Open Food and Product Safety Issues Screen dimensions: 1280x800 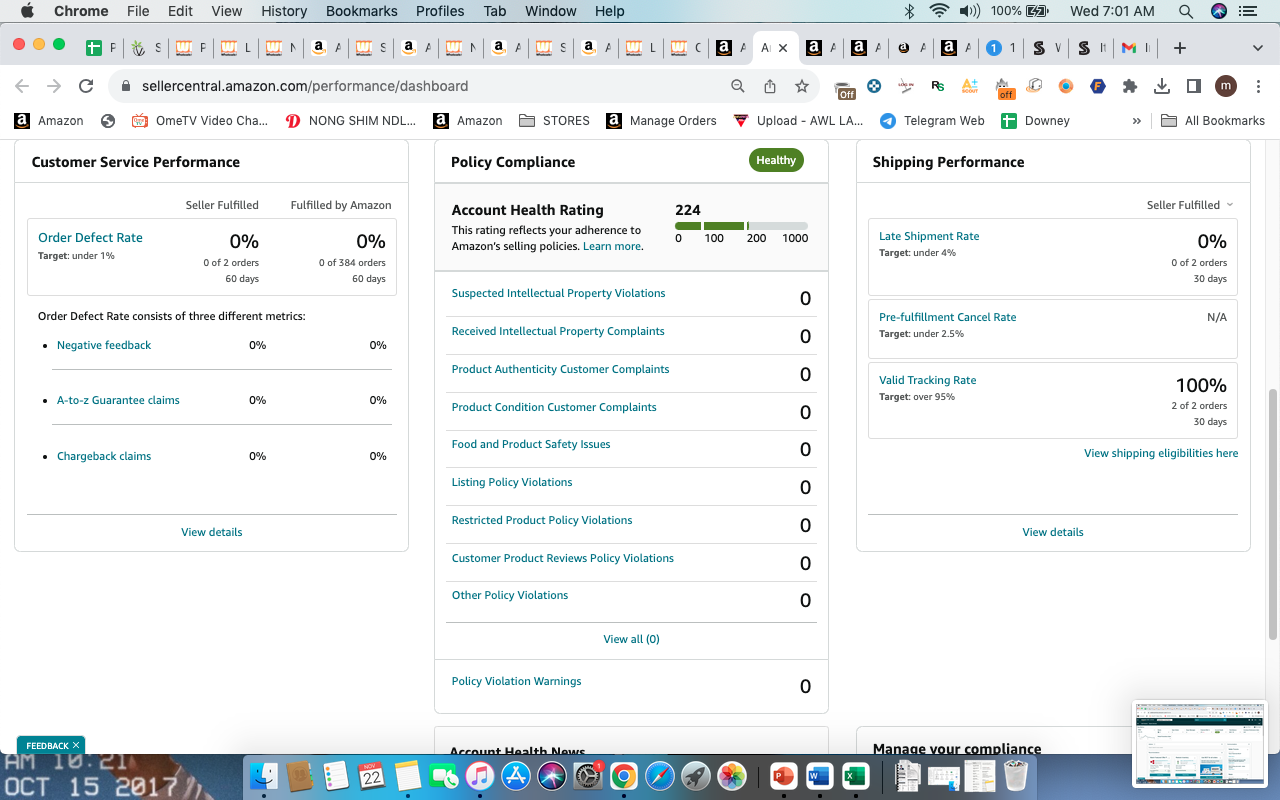click(x=531, y=444)
